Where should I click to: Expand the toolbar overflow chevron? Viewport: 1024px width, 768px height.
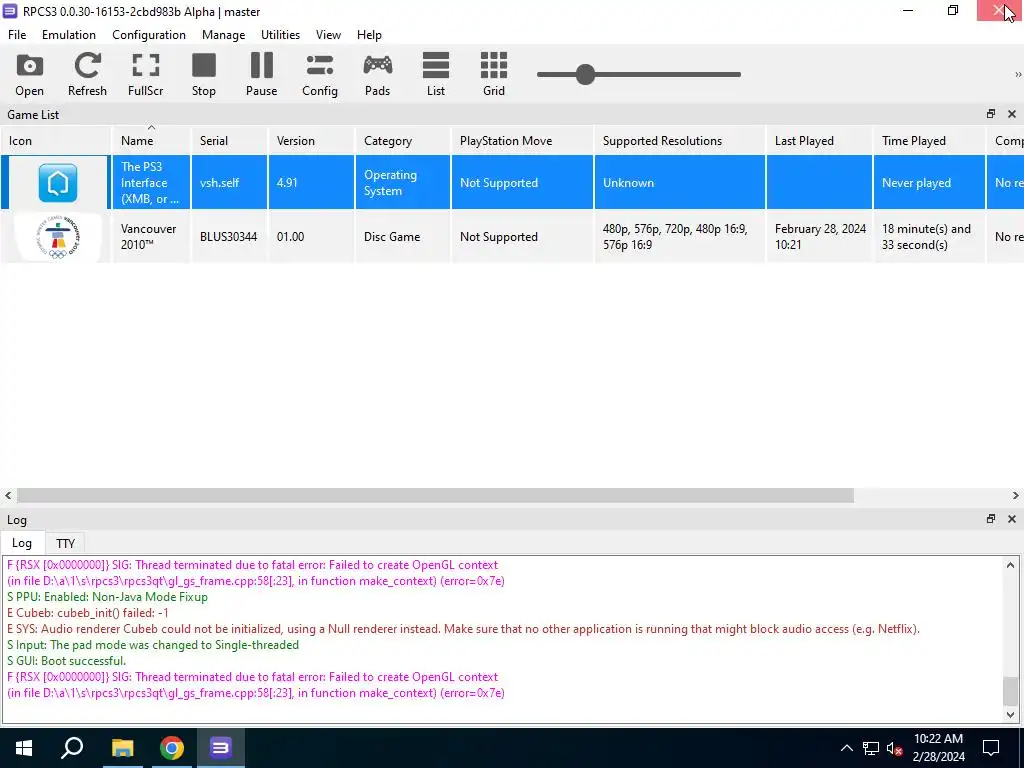point(1017,74)
